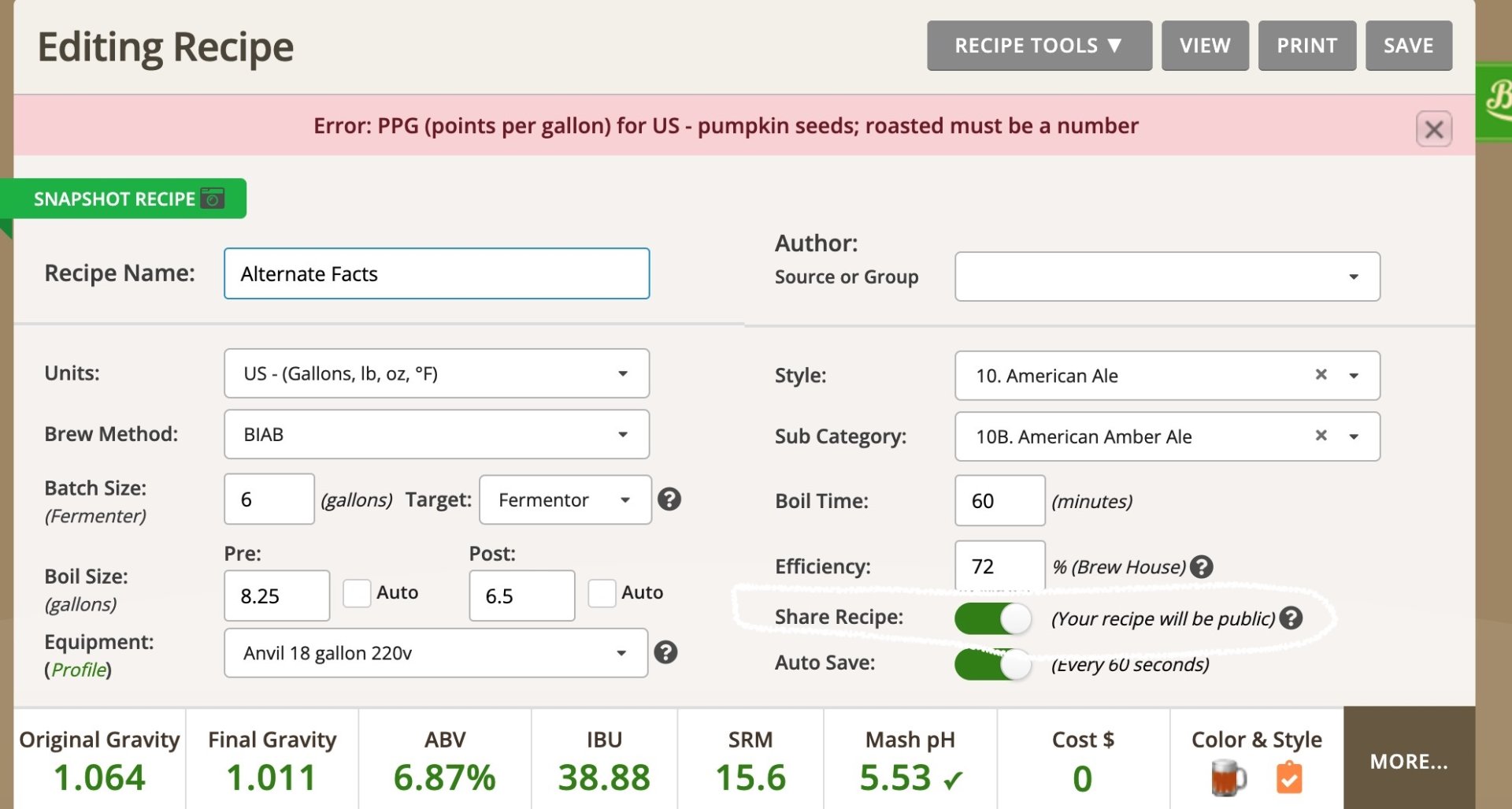Open the Equipment Anvil 18 gallon dropdown
The image size is (1512, 809).
[x=435, y=653]
